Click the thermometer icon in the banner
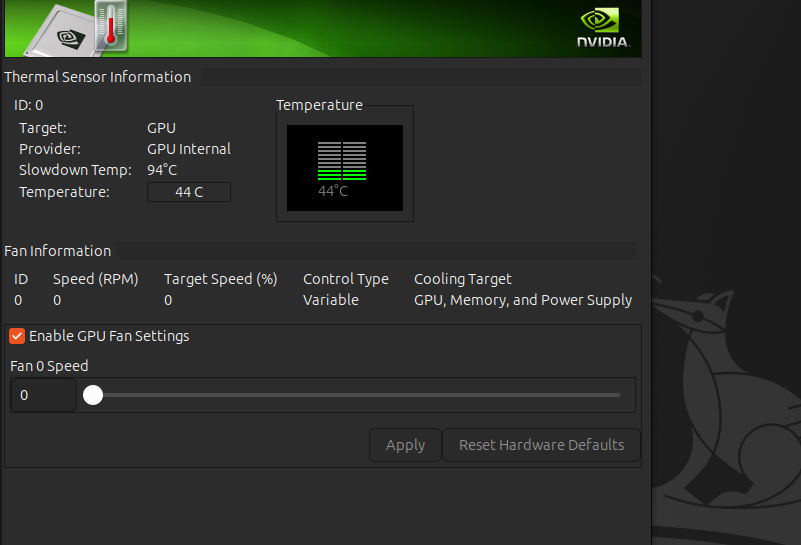 111,25
